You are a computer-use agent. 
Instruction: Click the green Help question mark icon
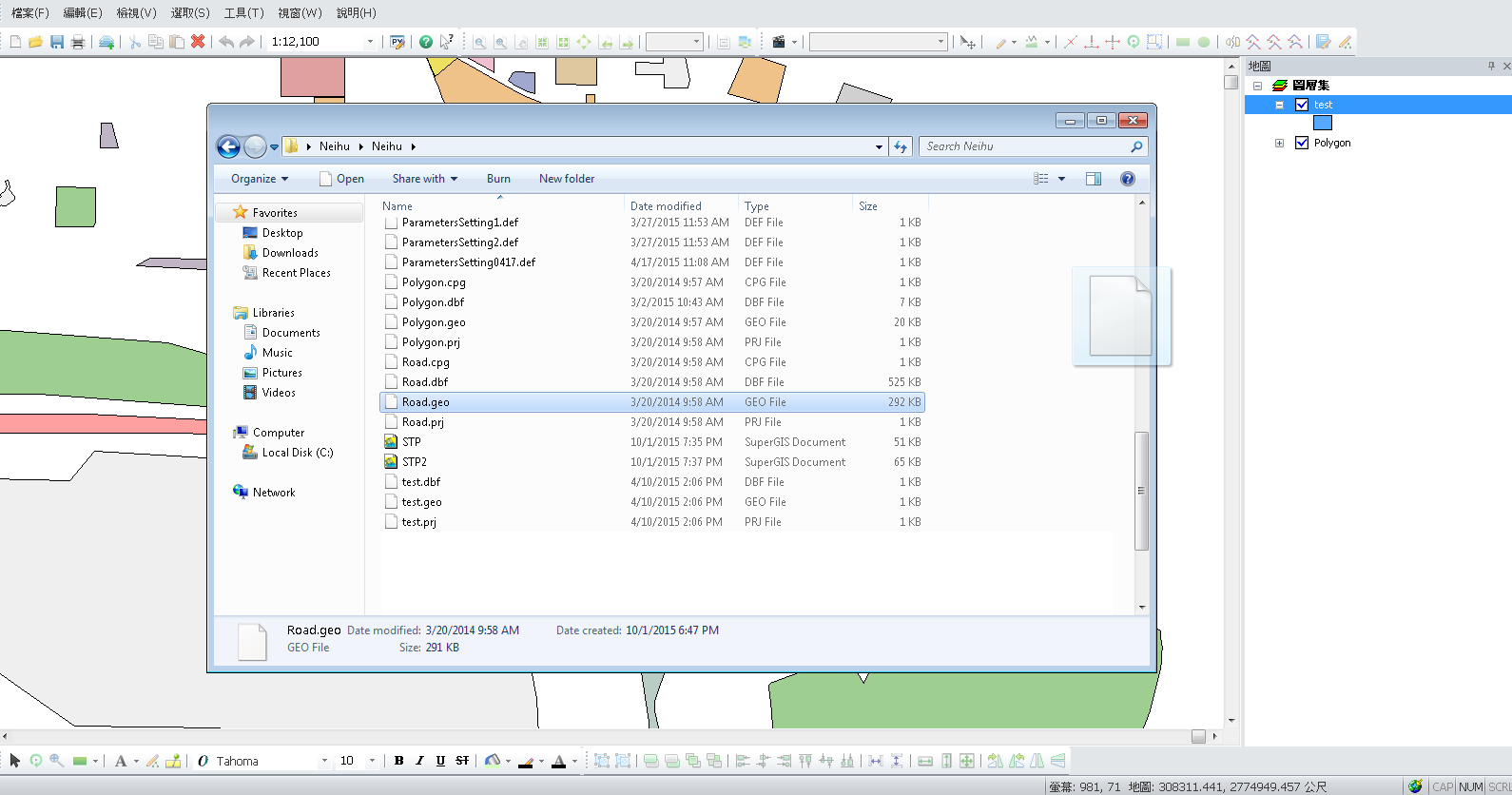click(x=426, y=42)
